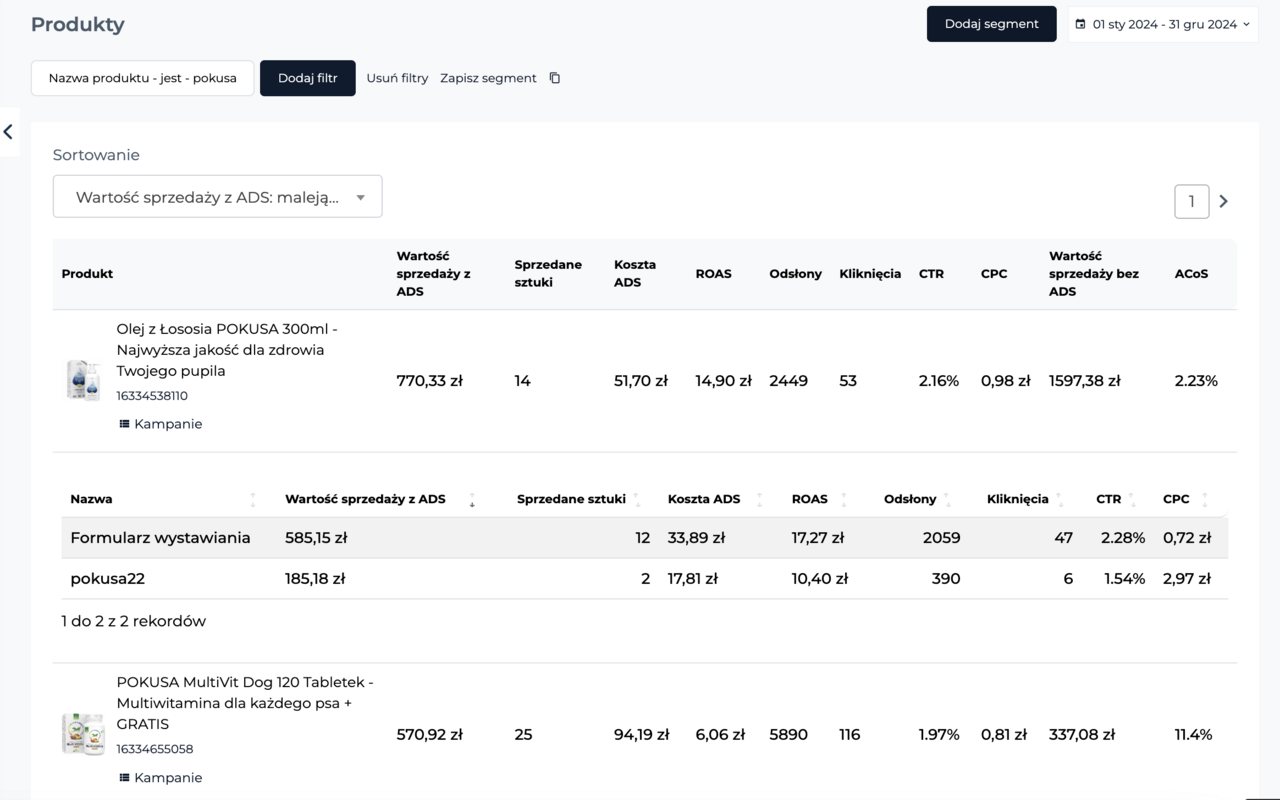Click calendar icon in date range picker
Viewport: 1280px width, 800px height.
[x=1080, y=24]
